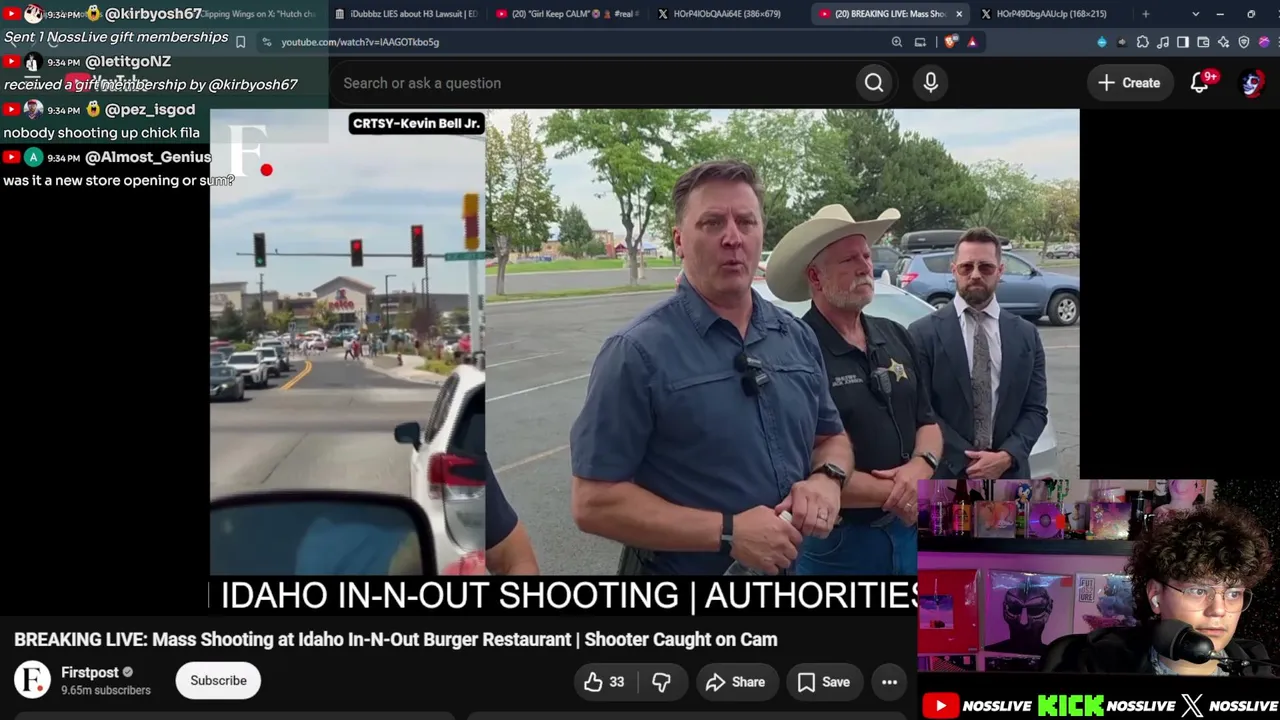This screenshot has width=1280, height=720.
Task: Open the more actions ellipsis menu
Action: click(889, 682)
